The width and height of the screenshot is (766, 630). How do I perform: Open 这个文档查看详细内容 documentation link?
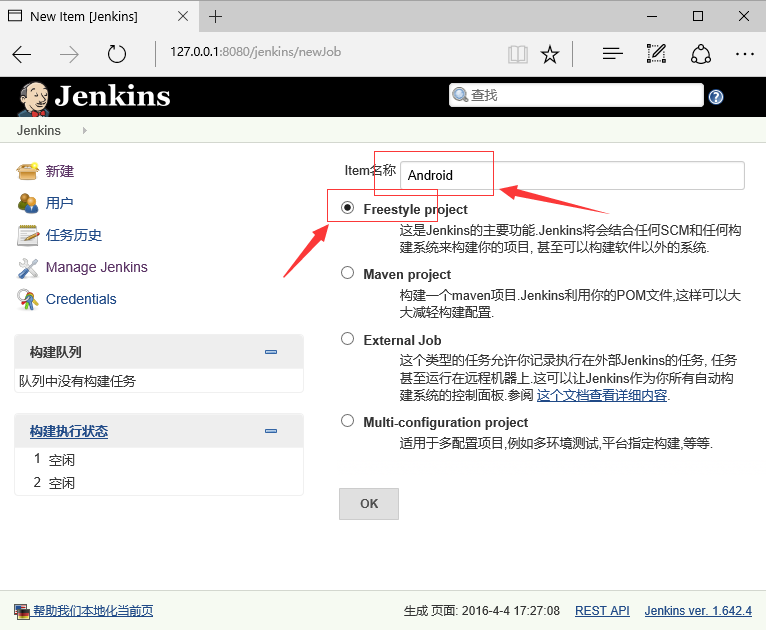point(602,395)
